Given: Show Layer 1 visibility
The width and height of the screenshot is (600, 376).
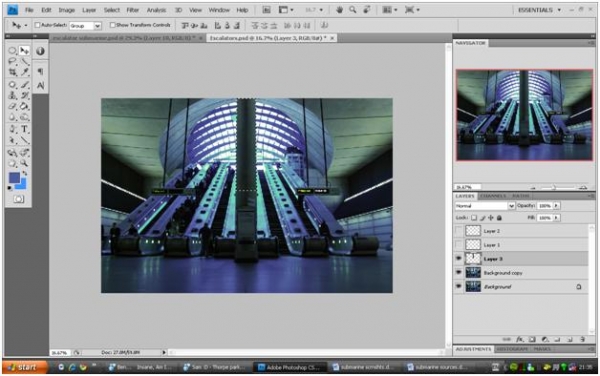Looking at the screenshot, I should coord(458,244).
